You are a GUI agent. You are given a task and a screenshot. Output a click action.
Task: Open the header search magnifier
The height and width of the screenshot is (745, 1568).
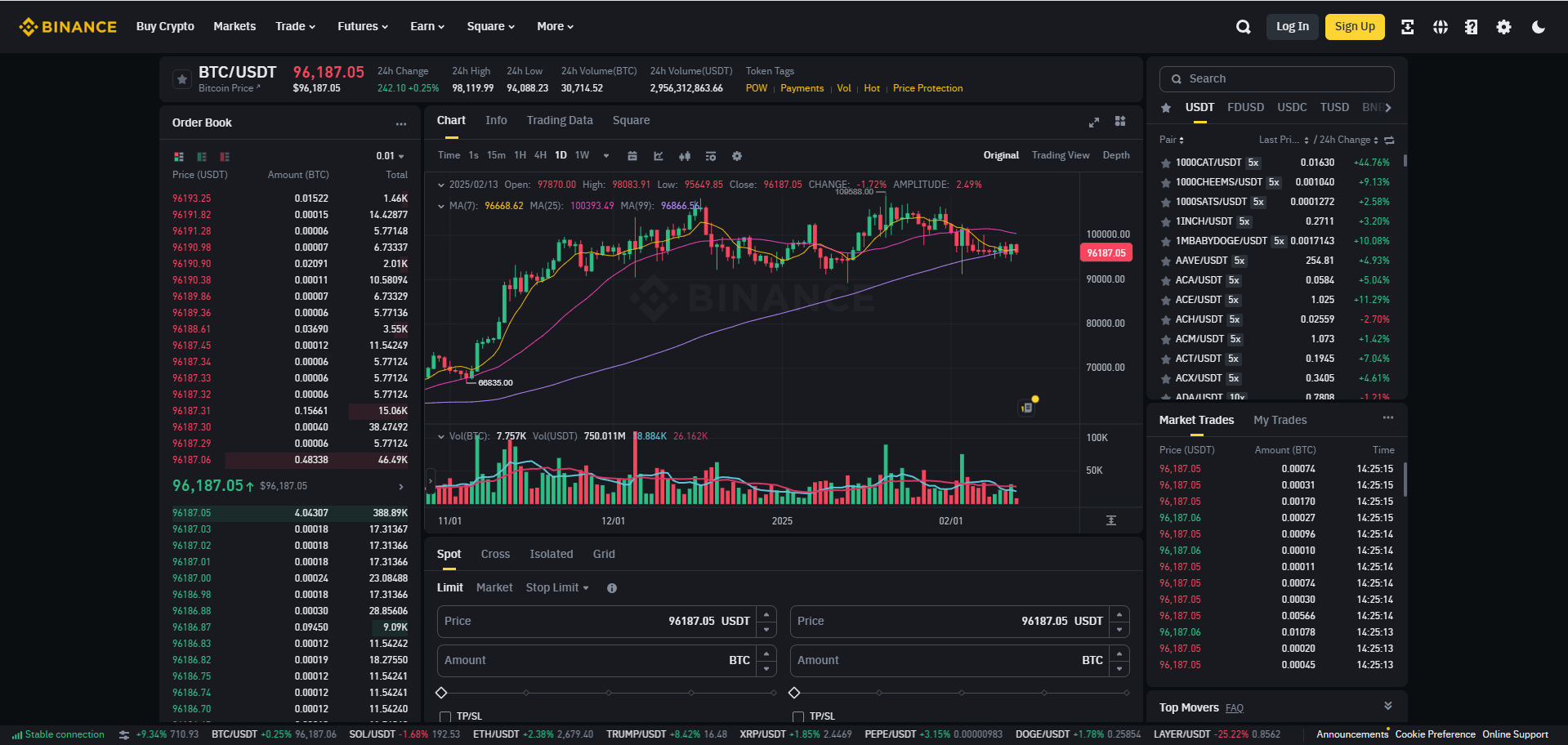pos(1244,27)
